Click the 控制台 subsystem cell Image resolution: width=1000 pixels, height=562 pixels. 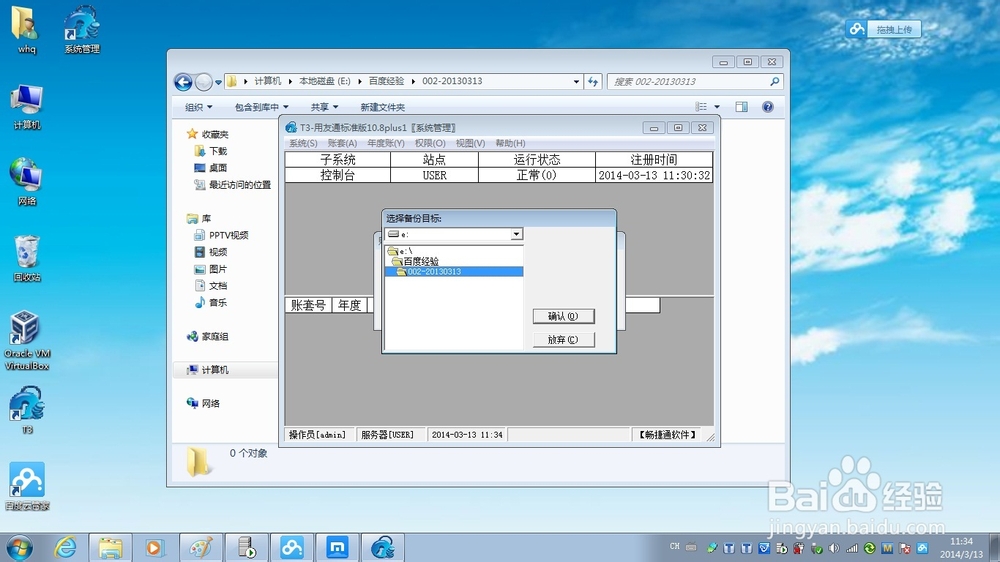coord(337,175)
